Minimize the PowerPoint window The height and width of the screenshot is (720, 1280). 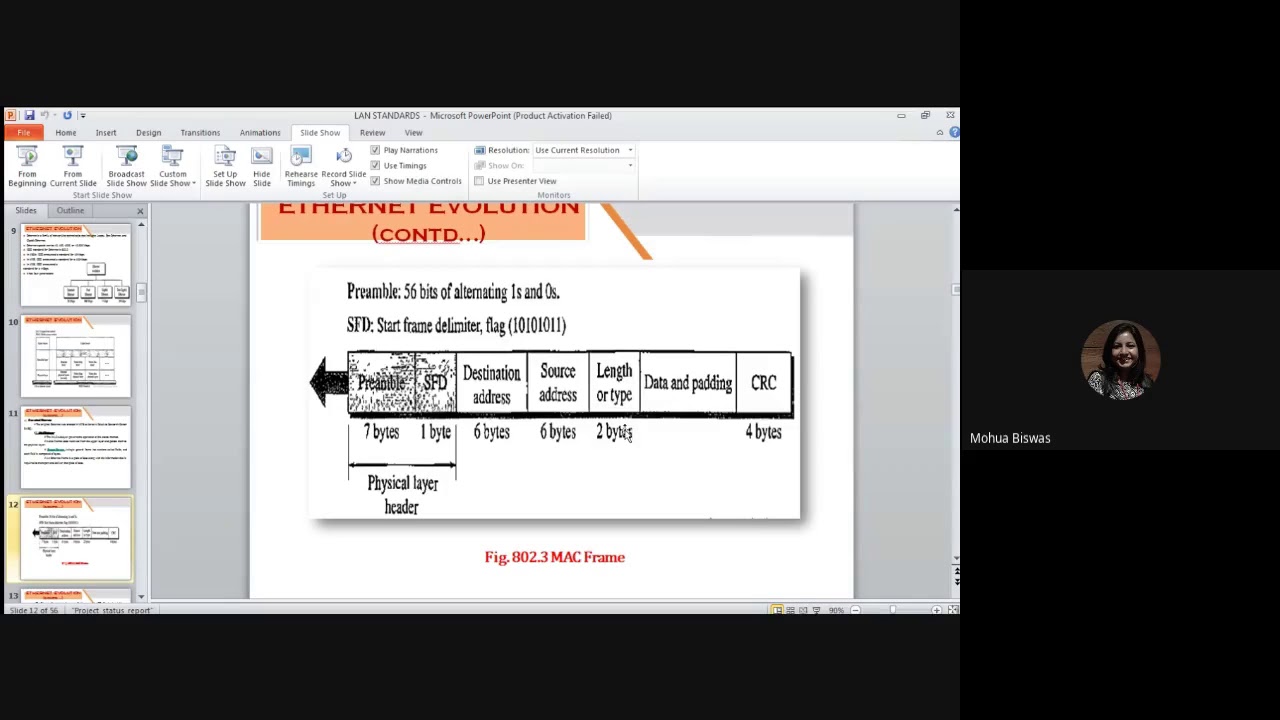coord(901,115)
